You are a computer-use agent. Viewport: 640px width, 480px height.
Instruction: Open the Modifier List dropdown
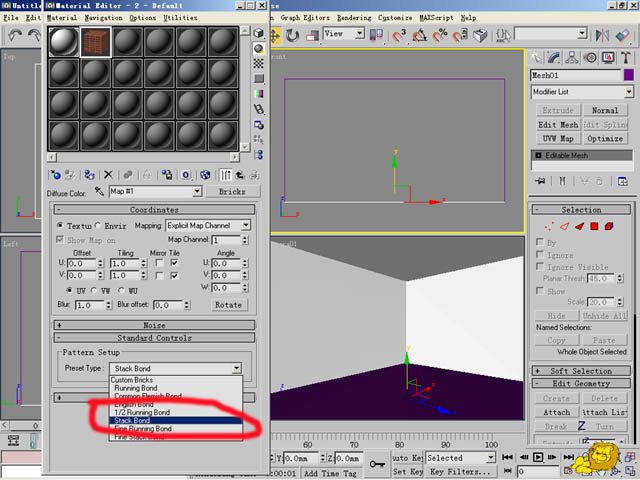coord(581,92)
